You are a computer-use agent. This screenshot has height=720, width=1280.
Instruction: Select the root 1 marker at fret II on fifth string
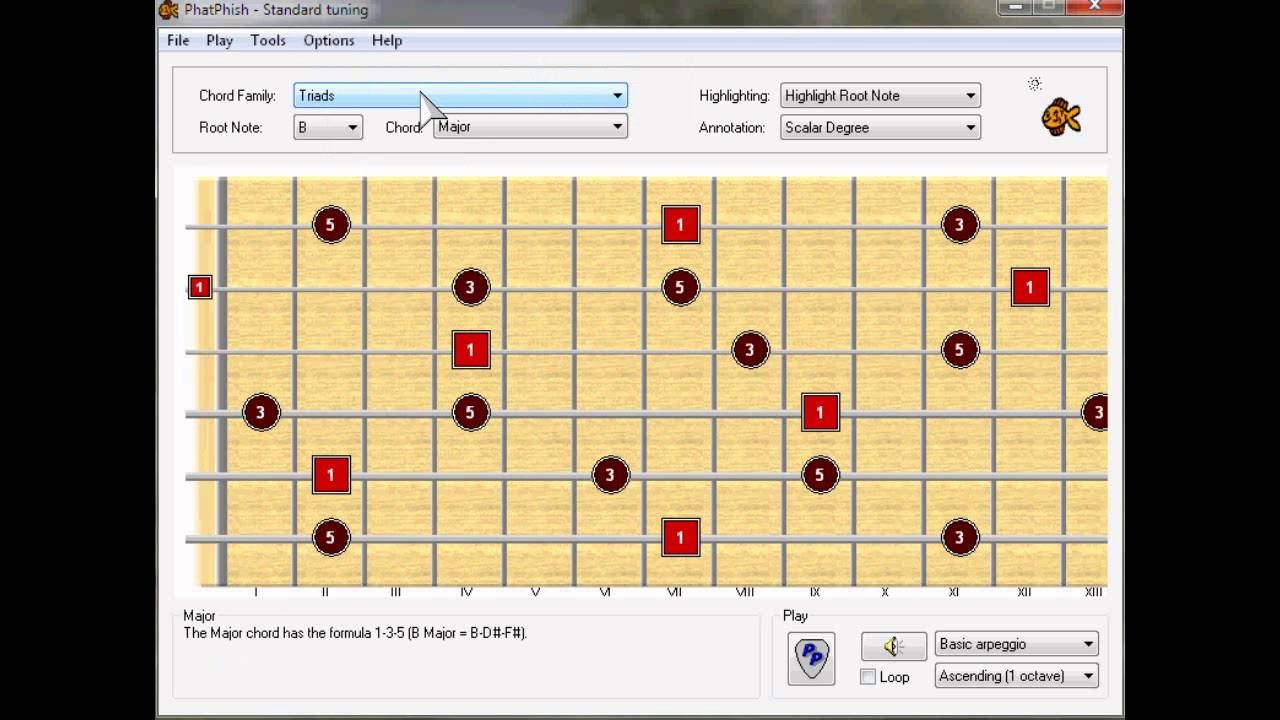coord(331,475)
